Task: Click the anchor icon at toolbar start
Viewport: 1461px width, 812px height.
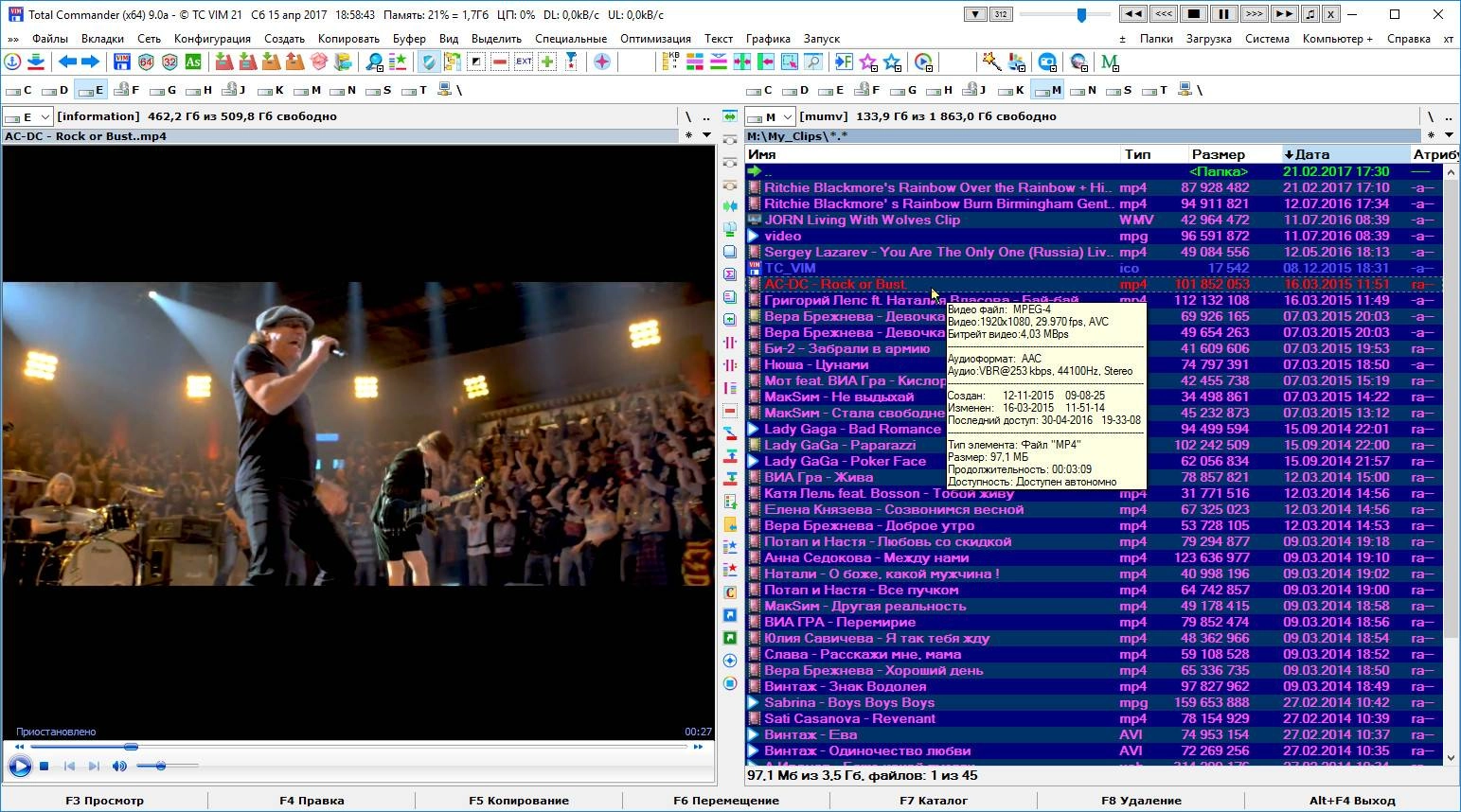Action: point(12,62)
